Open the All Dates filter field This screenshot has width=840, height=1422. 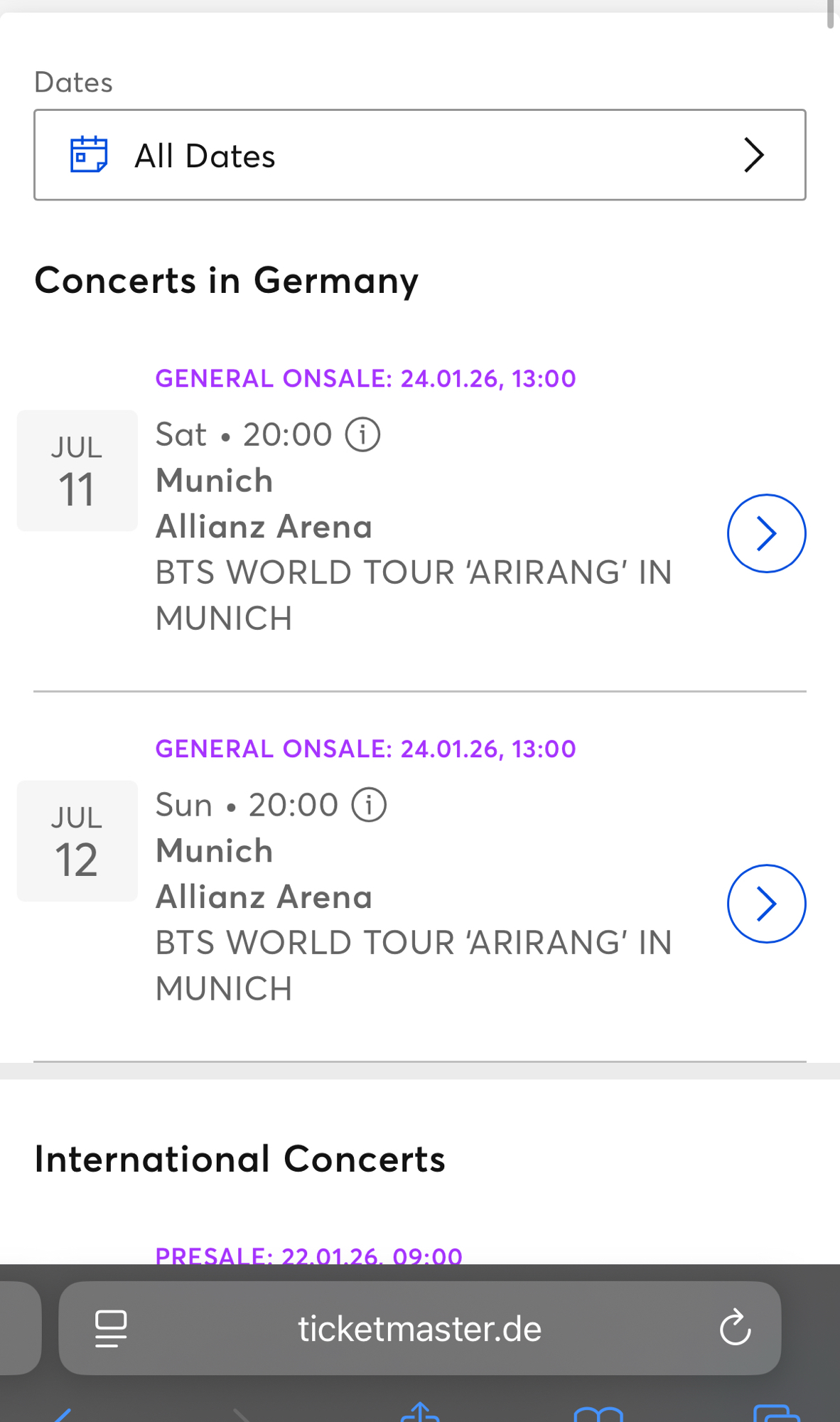coord(419,155)
